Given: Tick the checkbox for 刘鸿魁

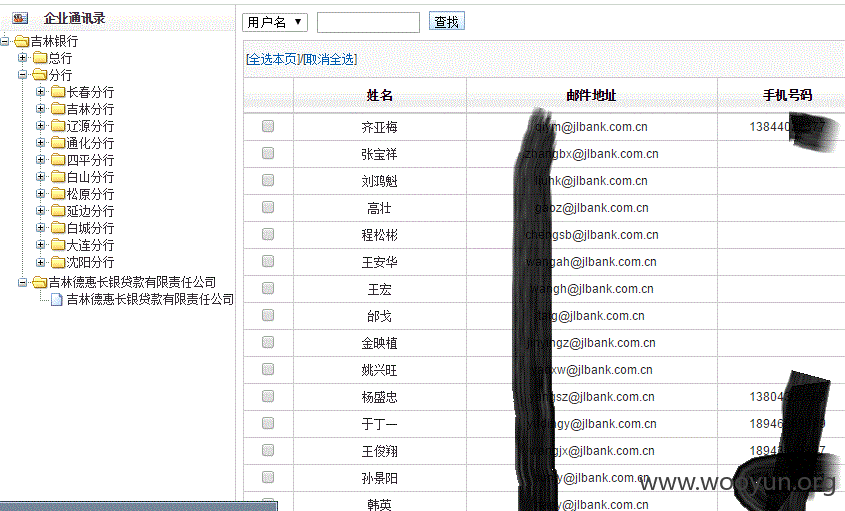Looking at the screenshot, I should tap(268, 180).
